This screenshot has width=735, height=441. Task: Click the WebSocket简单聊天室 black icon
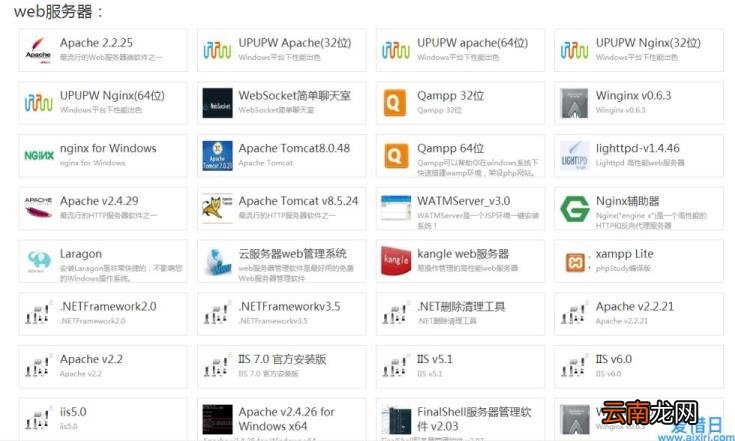[217, 103]
